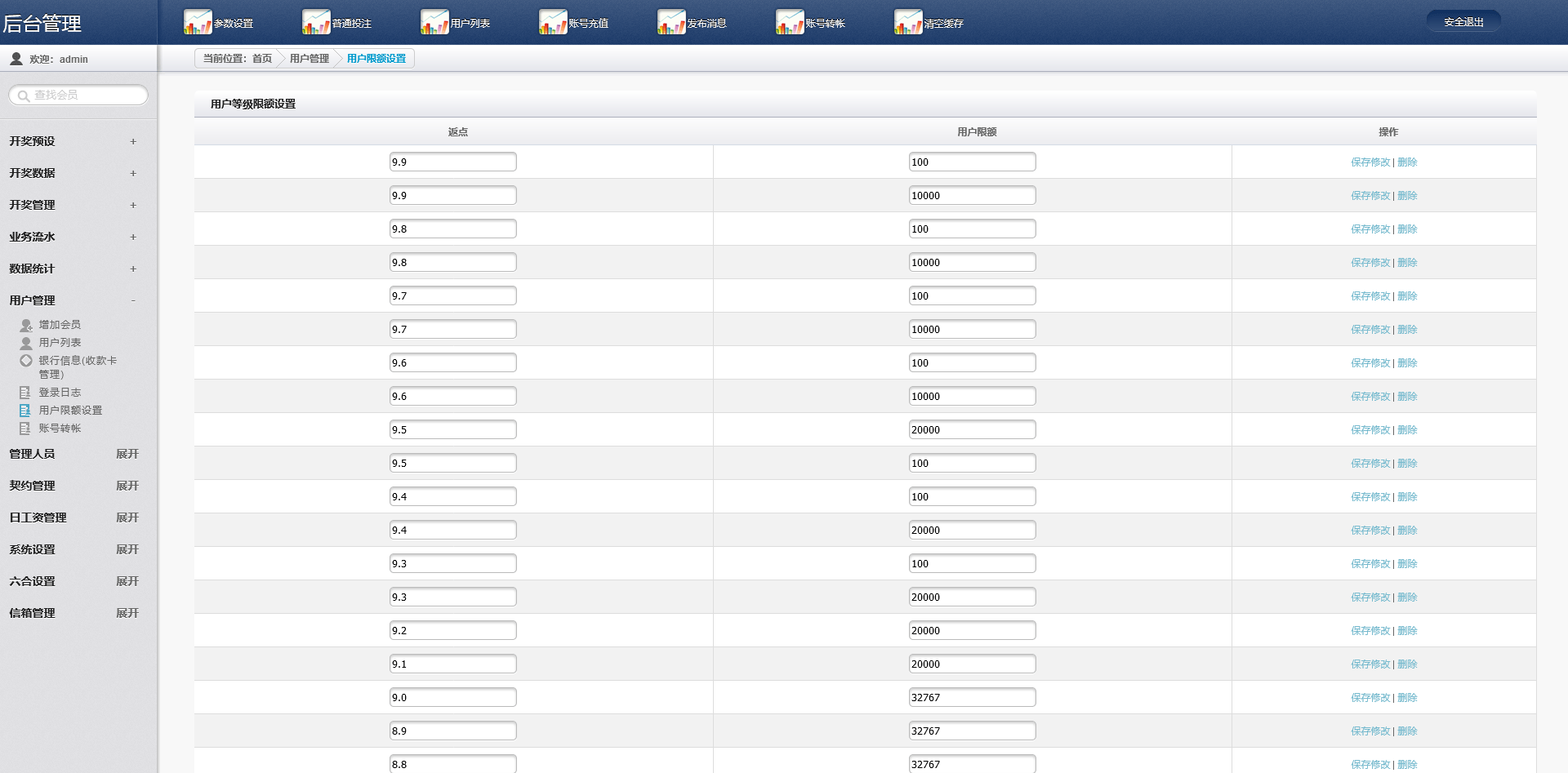Image resolution: width=1568 pixels, height=773 pixels.
Task: Click the 普通投注 chart icon
Action: point(315,22)
